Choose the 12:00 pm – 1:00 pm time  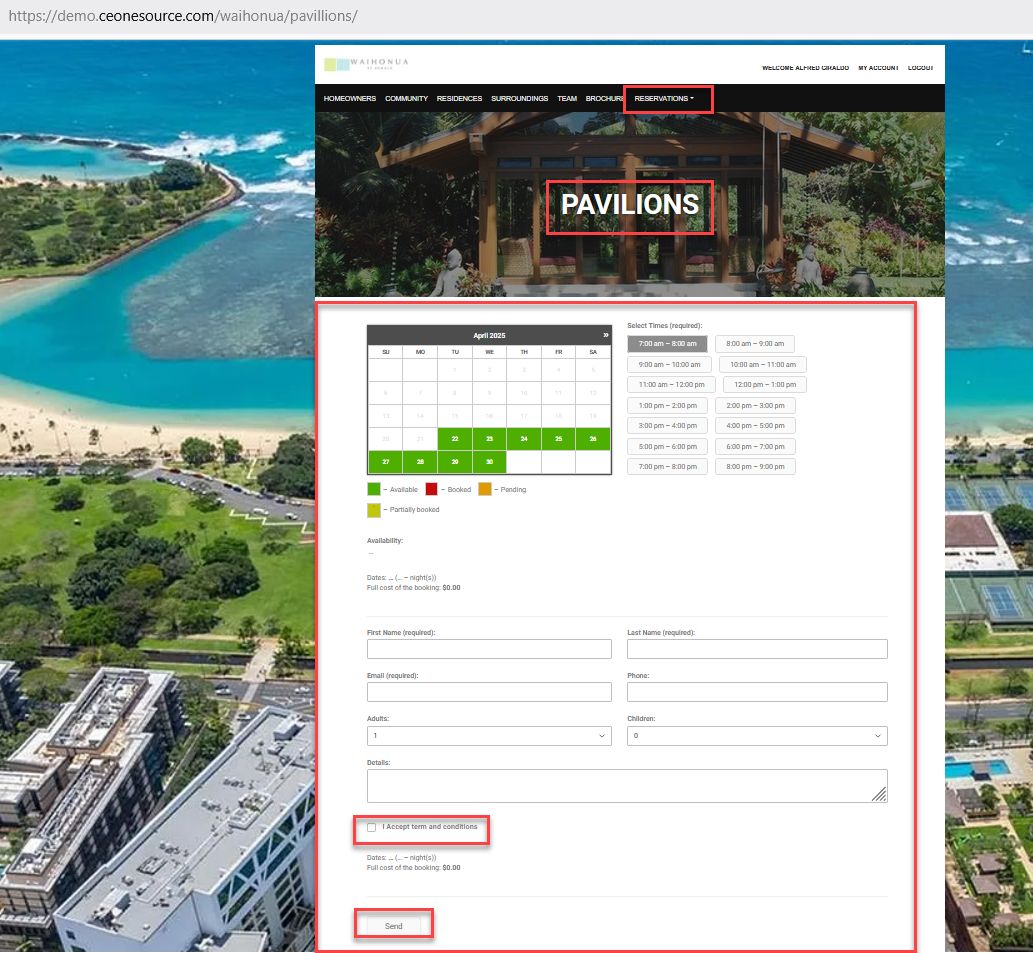point(764,385)
